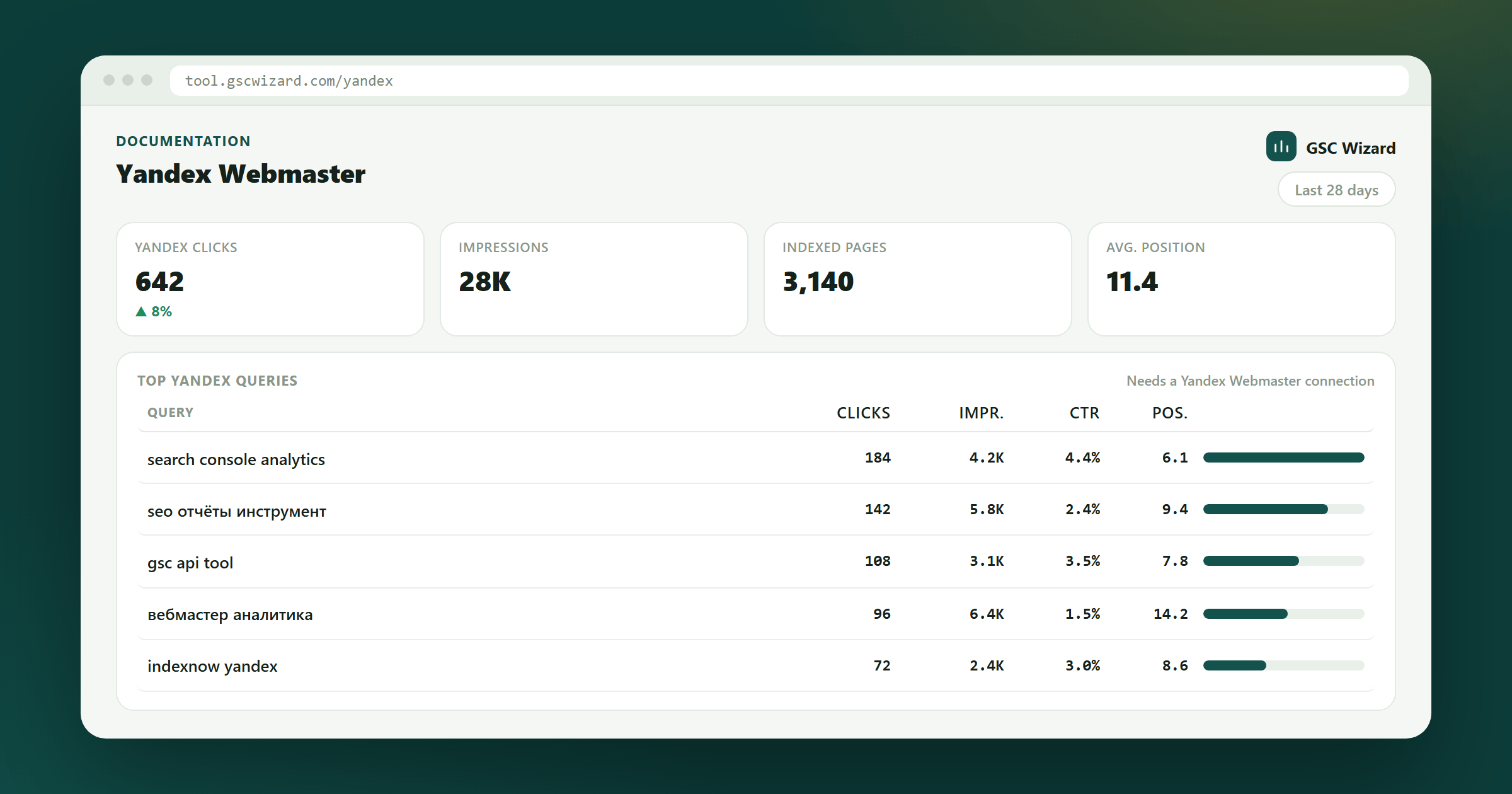Click the GSC Wizard bar-chart logo icon
Viewport: 1512px width, 794px height.
pos(1281,147)
